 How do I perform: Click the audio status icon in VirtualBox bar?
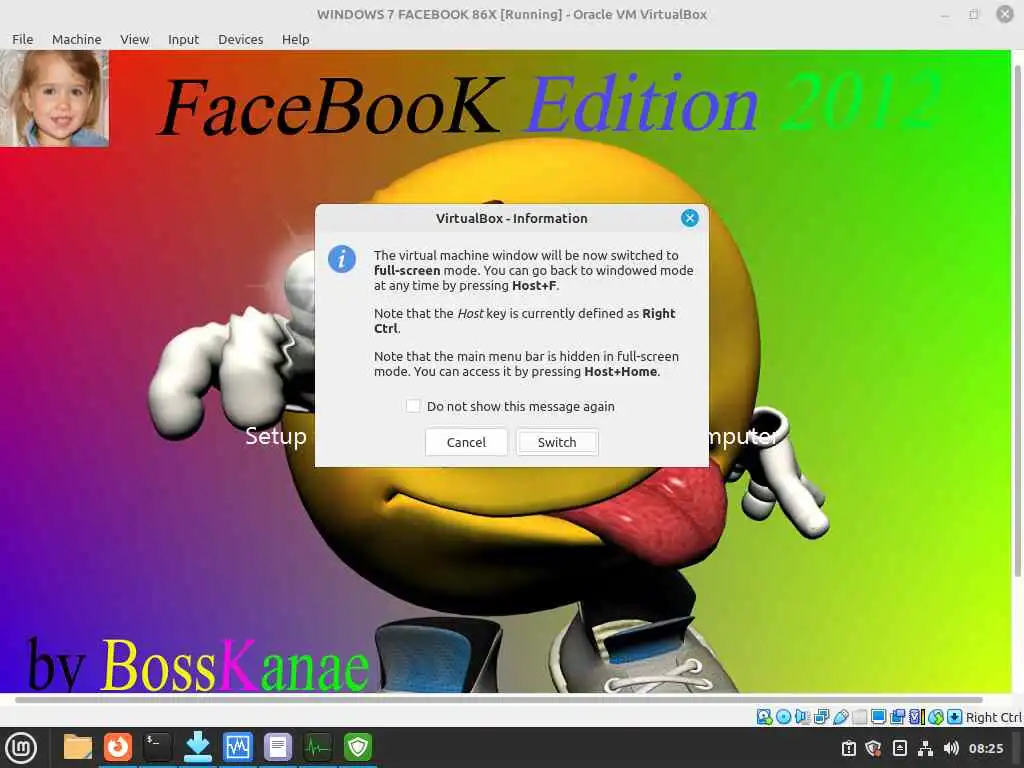[x=803, y=717]
